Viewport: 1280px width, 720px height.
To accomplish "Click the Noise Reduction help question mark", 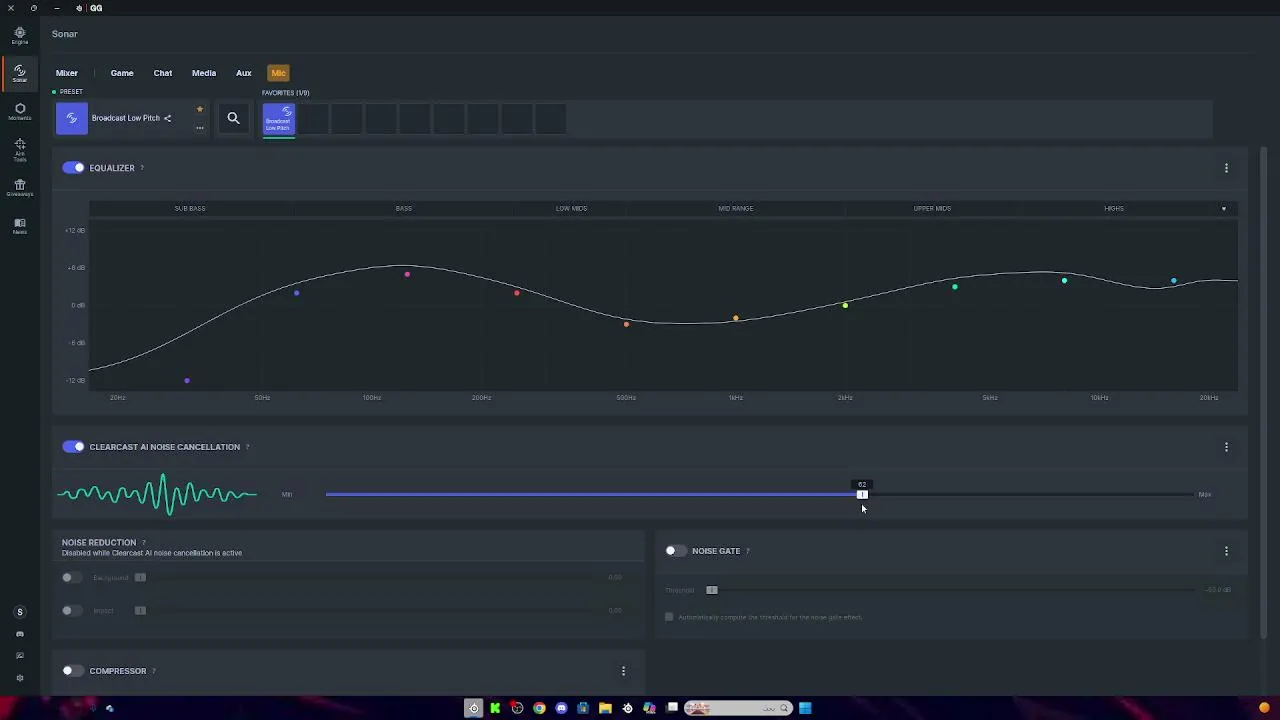I will 144,542.
